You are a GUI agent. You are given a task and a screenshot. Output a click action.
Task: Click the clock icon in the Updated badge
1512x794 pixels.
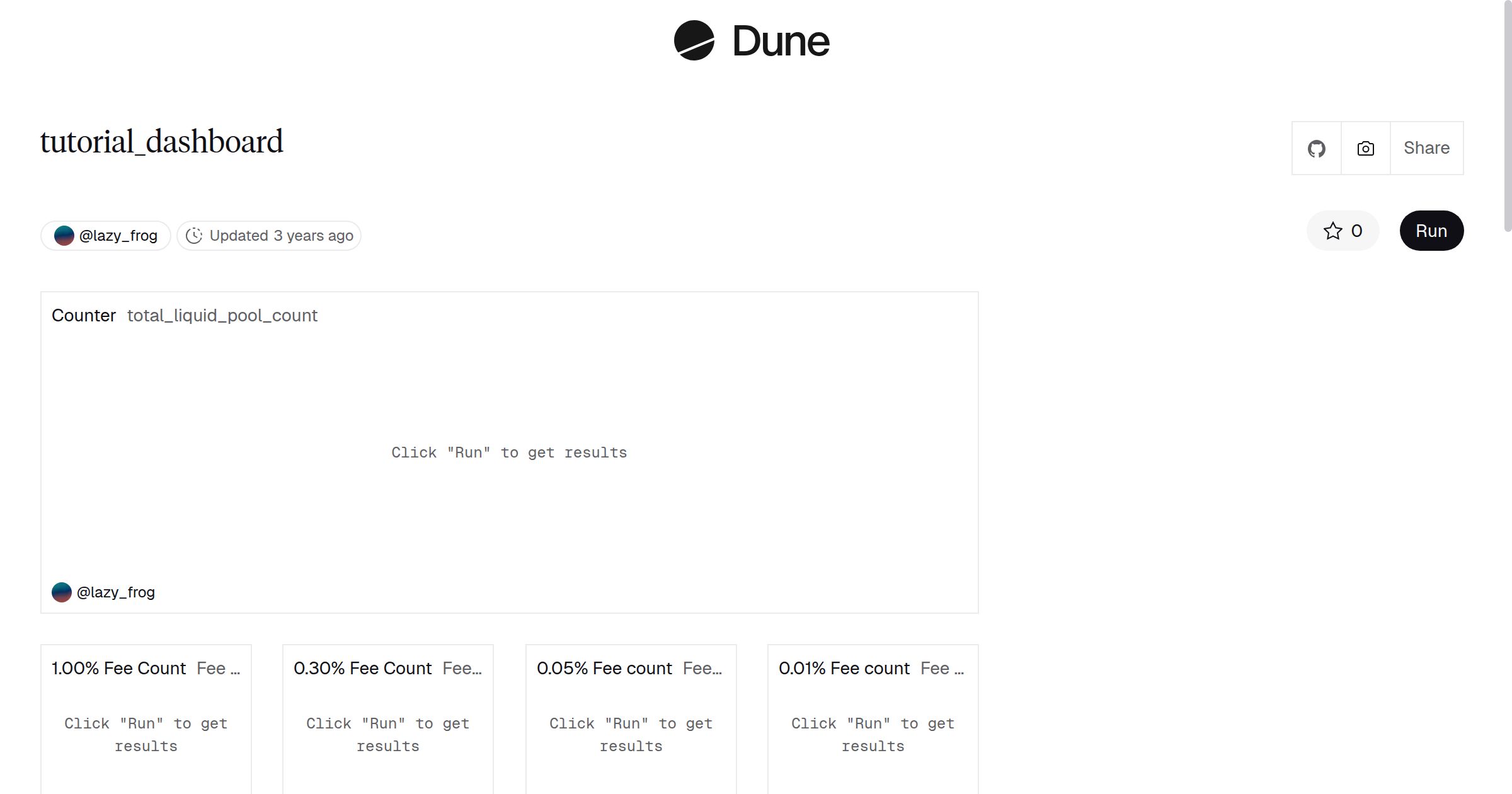click(195, 235)
